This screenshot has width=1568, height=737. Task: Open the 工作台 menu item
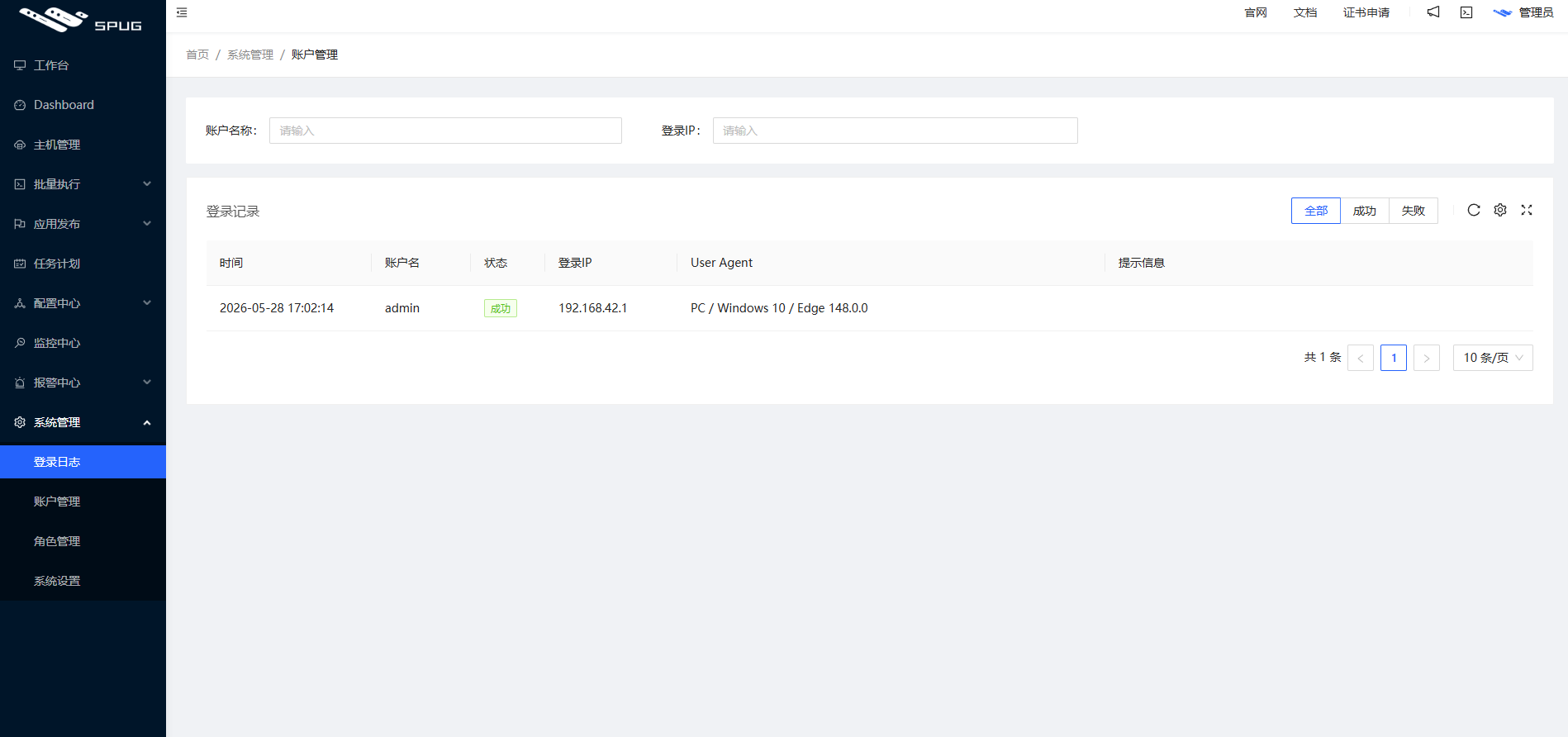click(83, 65)
